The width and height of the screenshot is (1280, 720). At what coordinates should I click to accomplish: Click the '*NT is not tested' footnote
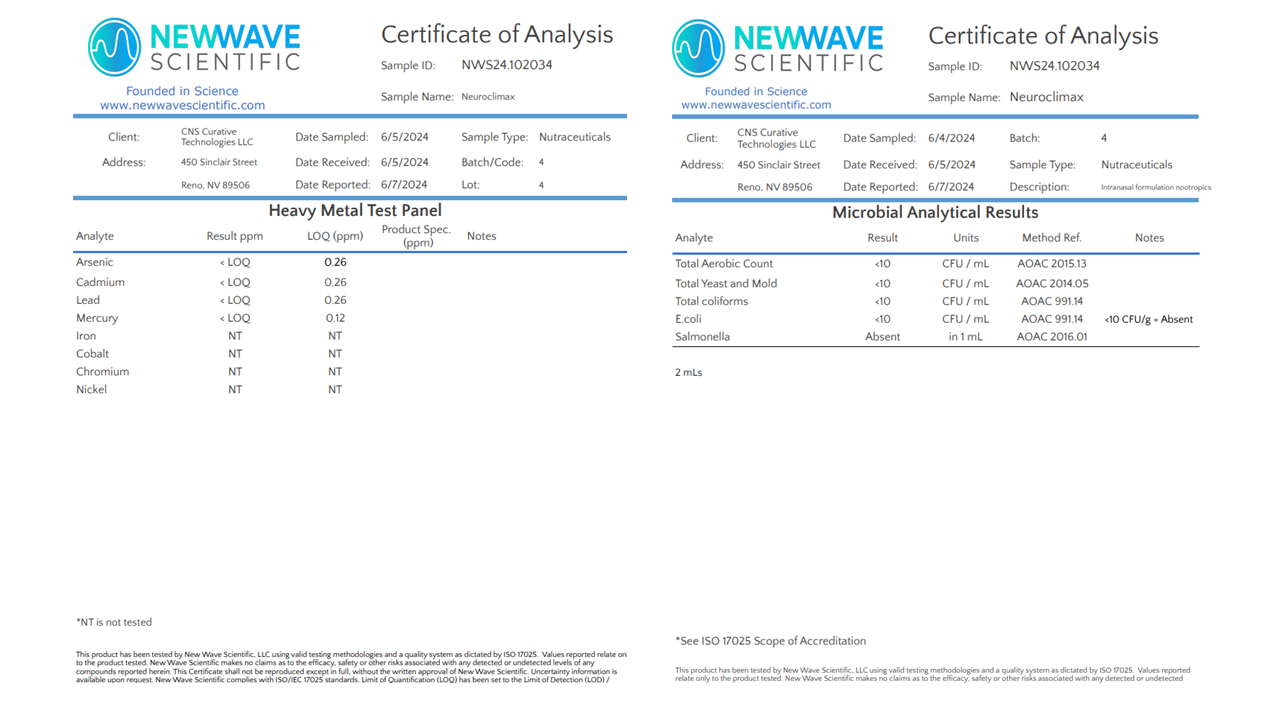click(114, 622)
